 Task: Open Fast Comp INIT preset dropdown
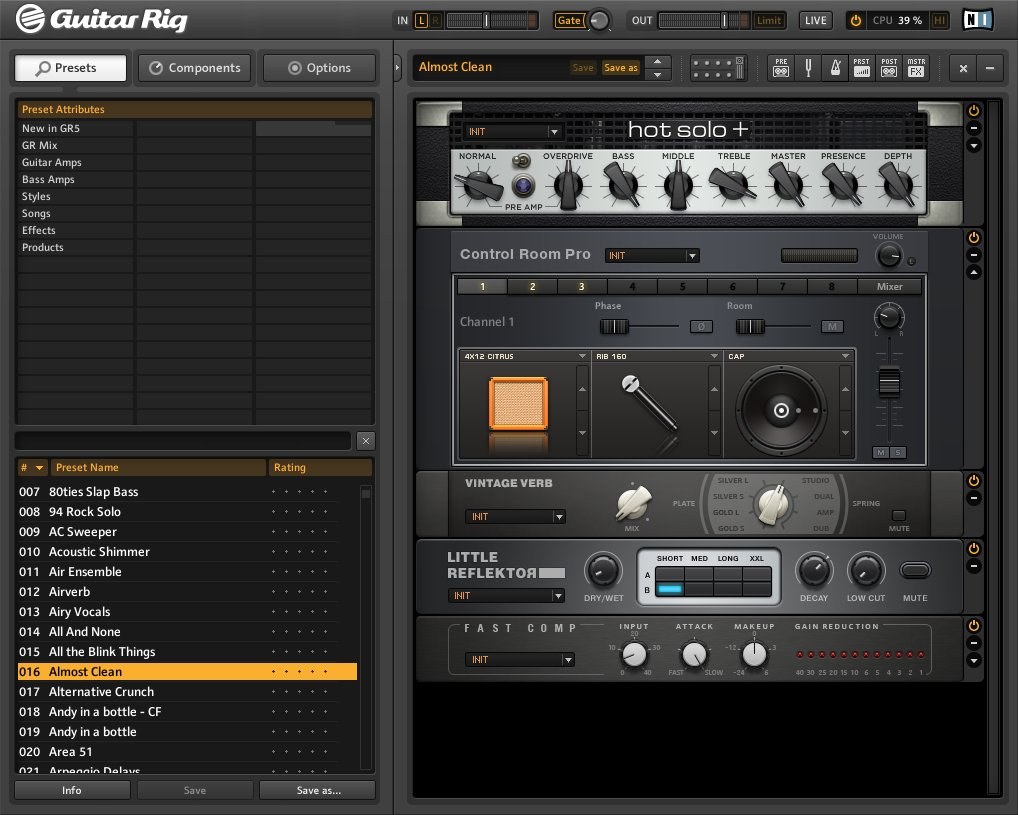point(520,660)
